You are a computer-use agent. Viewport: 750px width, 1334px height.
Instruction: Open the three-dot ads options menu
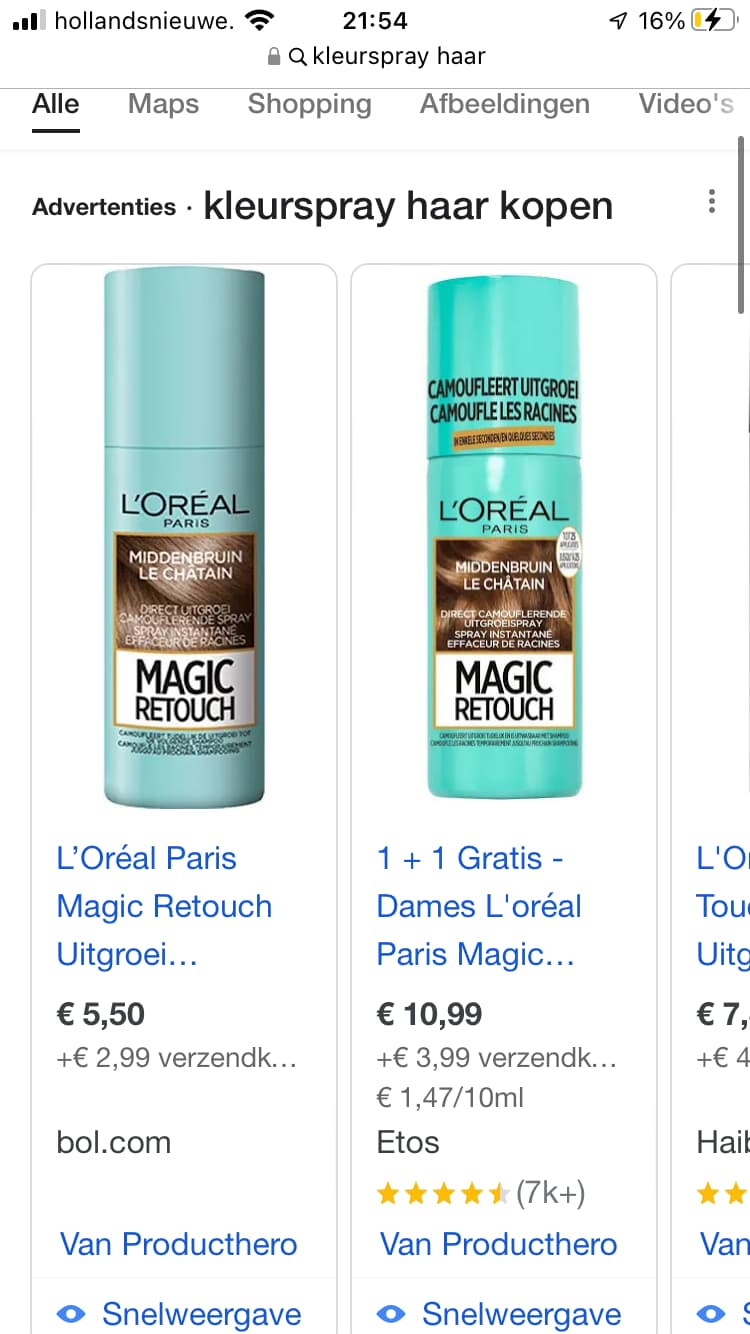(x=711, y=201)
